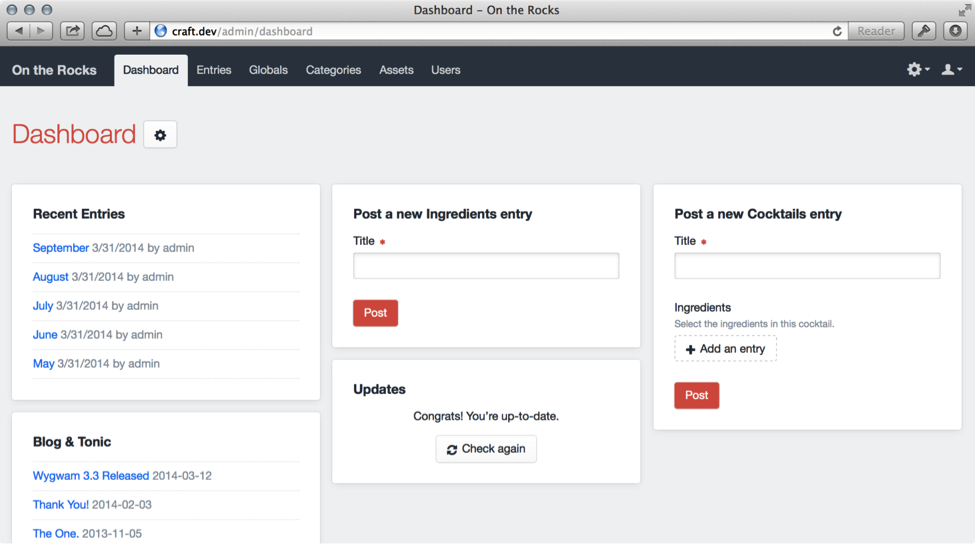Show downloads with the download arrow icon
The image size is (975, 544).
click(x=955, y=30)
